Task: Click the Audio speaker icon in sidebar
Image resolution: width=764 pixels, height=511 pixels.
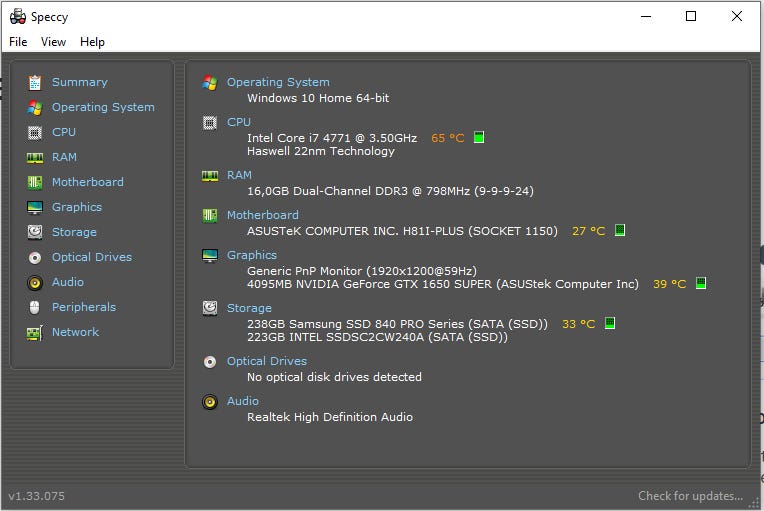Action: [35, 283]
